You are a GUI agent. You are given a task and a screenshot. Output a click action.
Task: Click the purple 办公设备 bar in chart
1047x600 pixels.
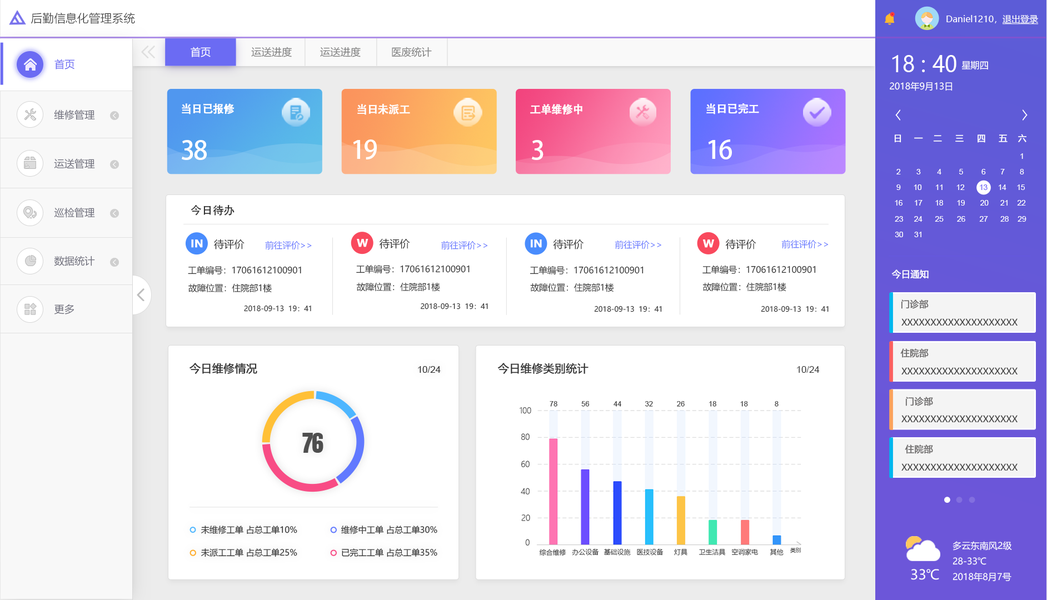pyautogui.click(x=585, y=507)
